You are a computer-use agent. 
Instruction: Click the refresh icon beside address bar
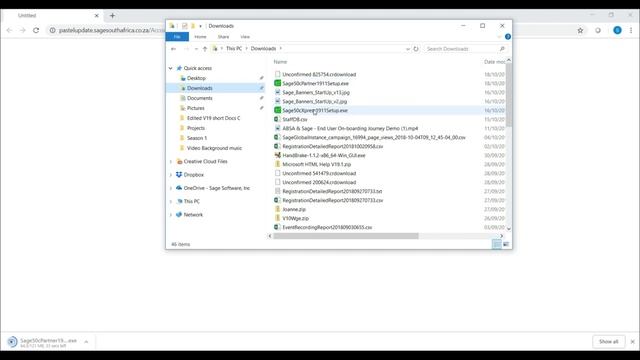416,49
